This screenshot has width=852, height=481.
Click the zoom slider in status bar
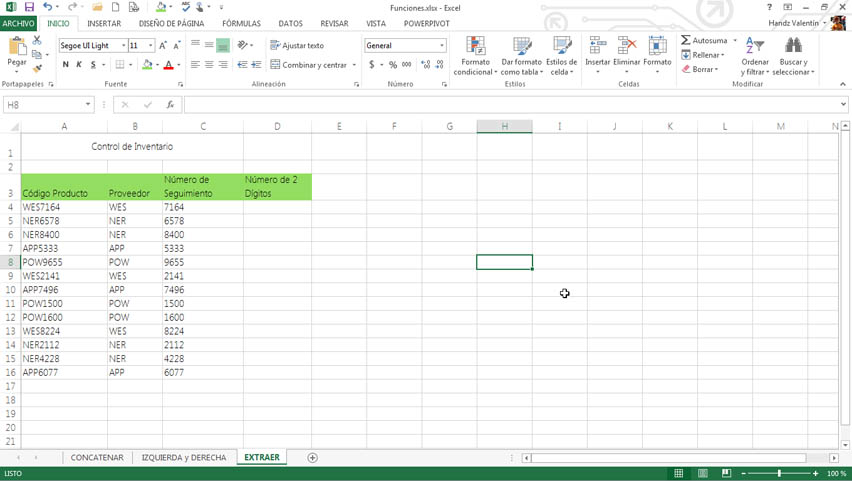[779, 473]
